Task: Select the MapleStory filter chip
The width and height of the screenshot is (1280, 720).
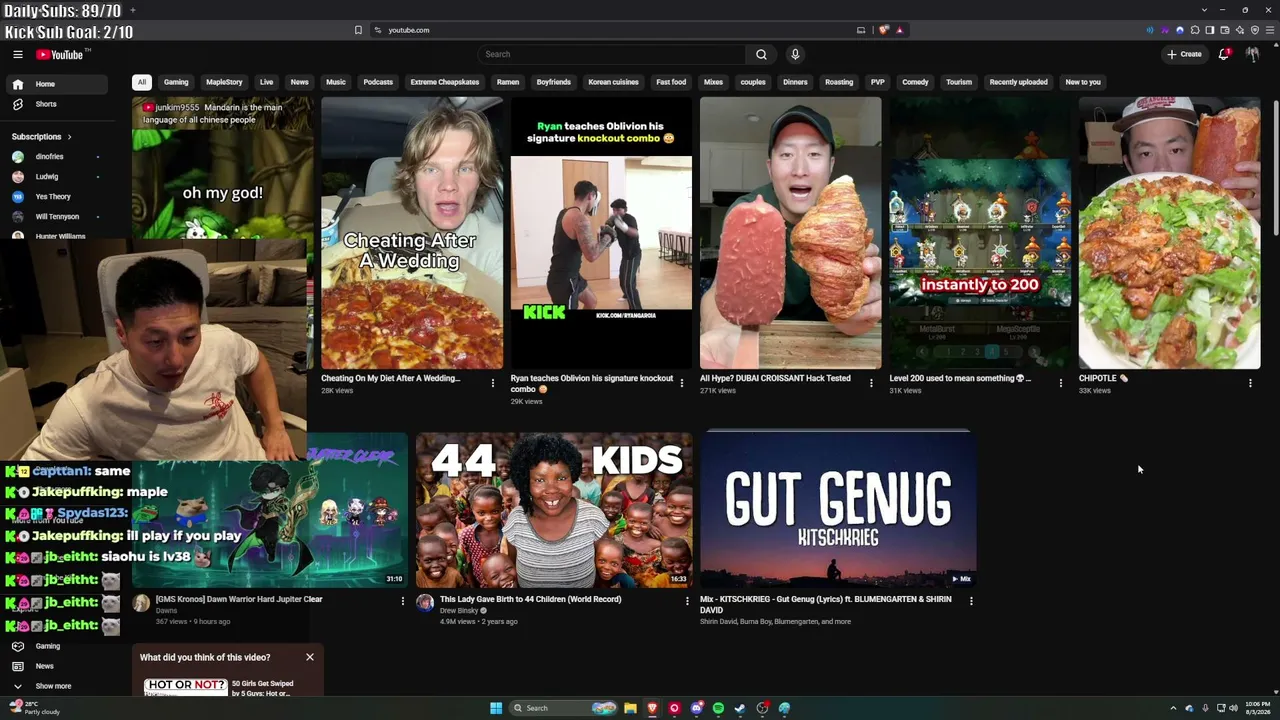Action: click(x=224, y=82)
